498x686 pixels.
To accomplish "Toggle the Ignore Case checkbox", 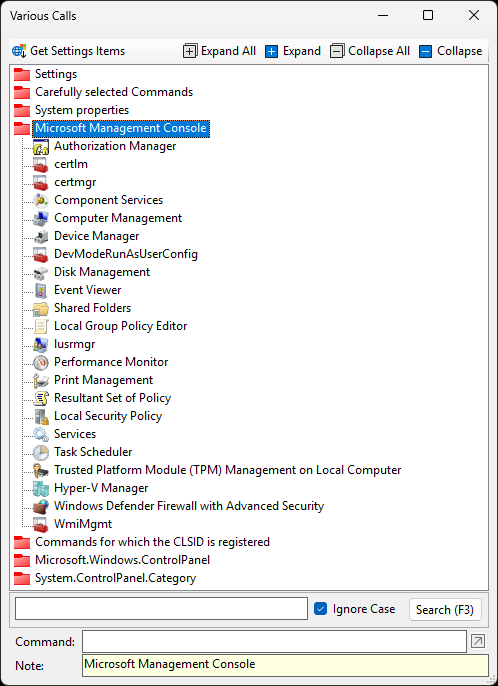I will (x=320, y=609).
